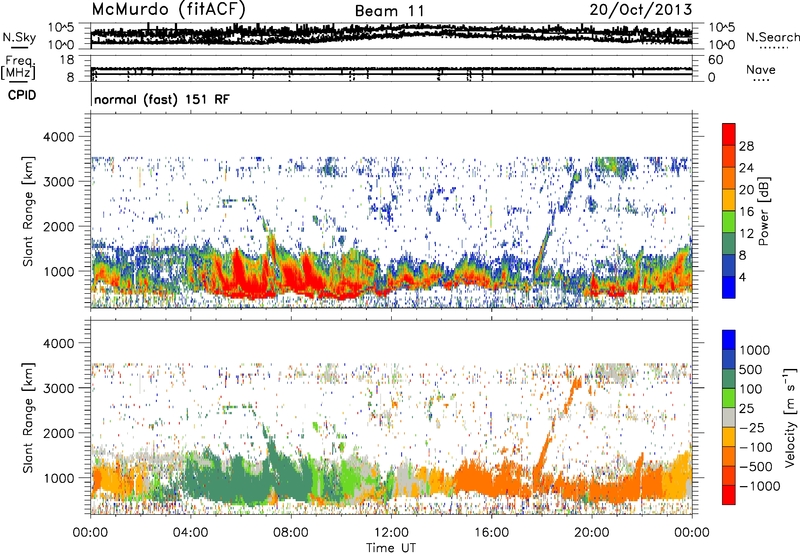Click the 'normal (fast) 151 RF' text
Screen dimensions: 800x554
pos(162,99)
